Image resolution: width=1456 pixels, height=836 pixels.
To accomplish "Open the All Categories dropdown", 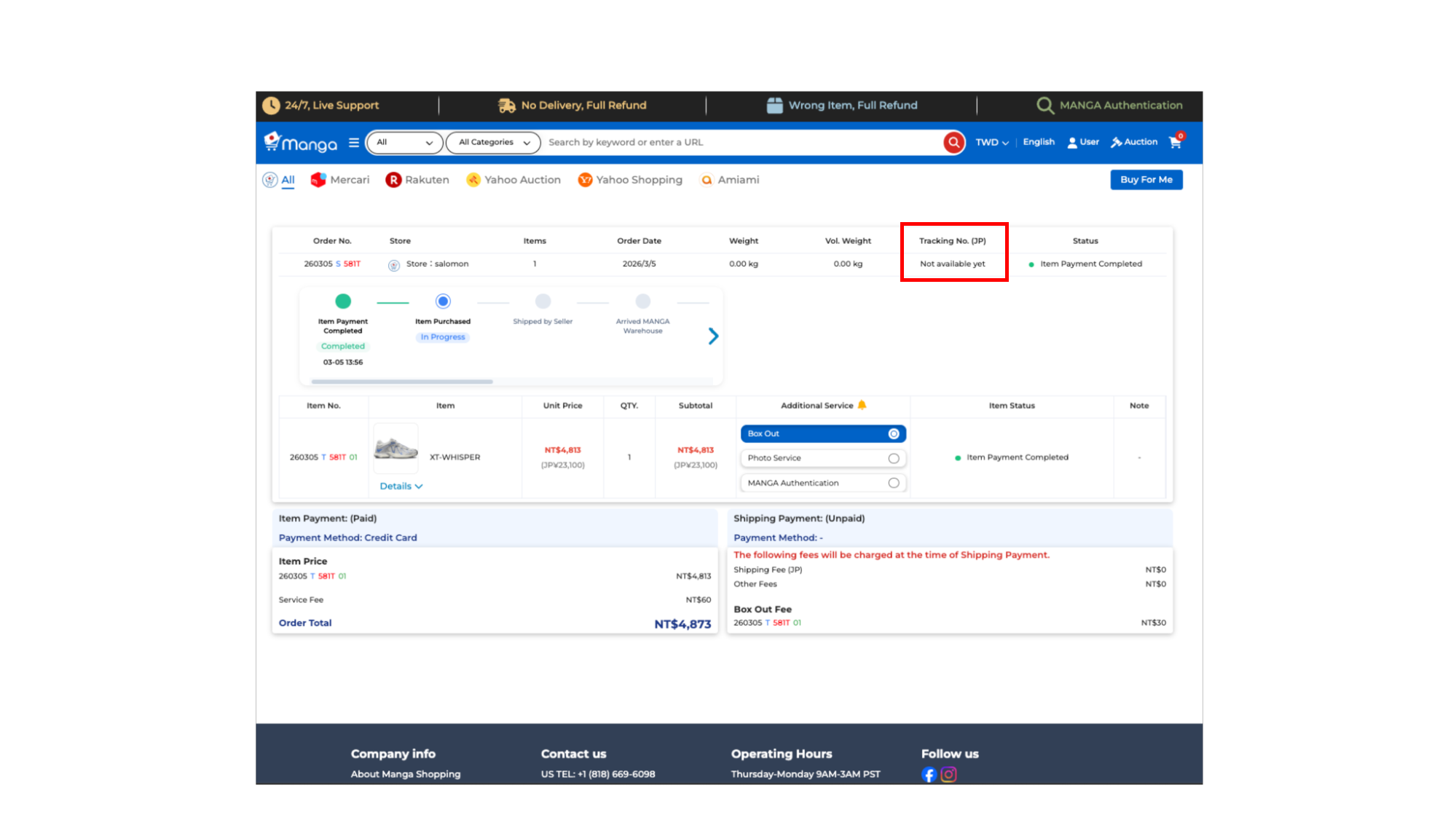I will [493, 143].
